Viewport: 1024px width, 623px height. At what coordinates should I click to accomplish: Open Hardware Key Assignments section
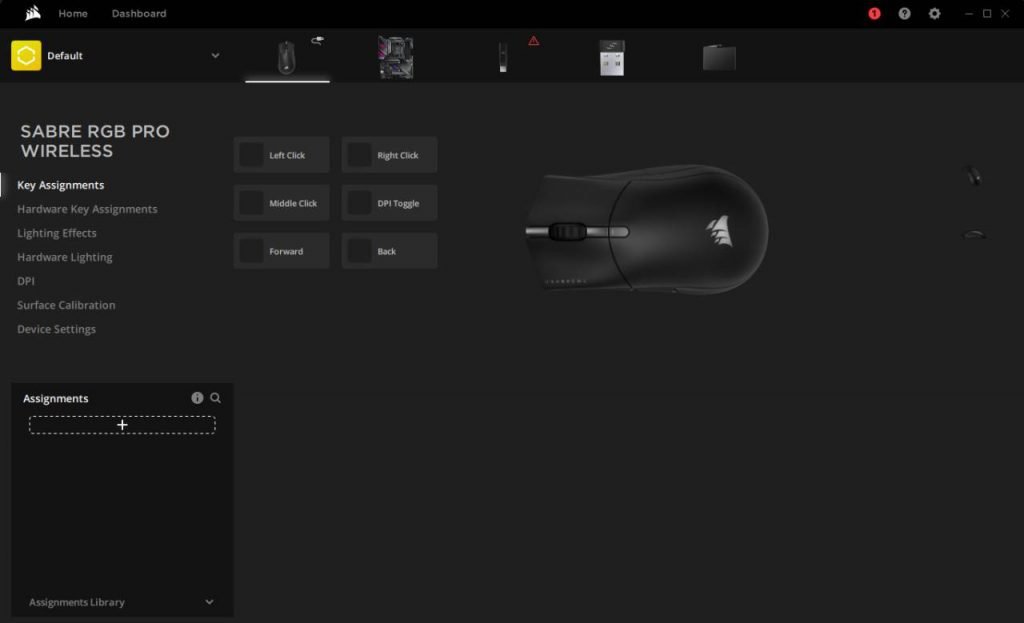87,209
